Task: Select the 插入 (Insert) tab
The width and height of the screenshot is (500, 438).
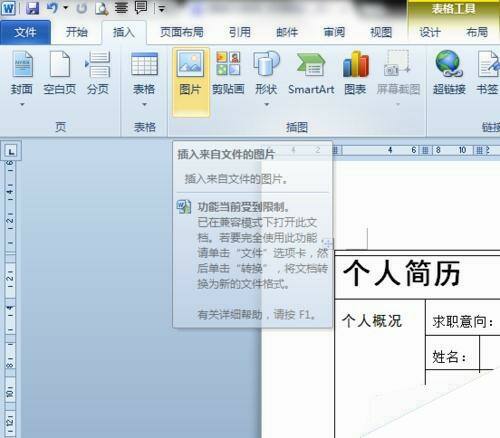Action: point(124,32)
